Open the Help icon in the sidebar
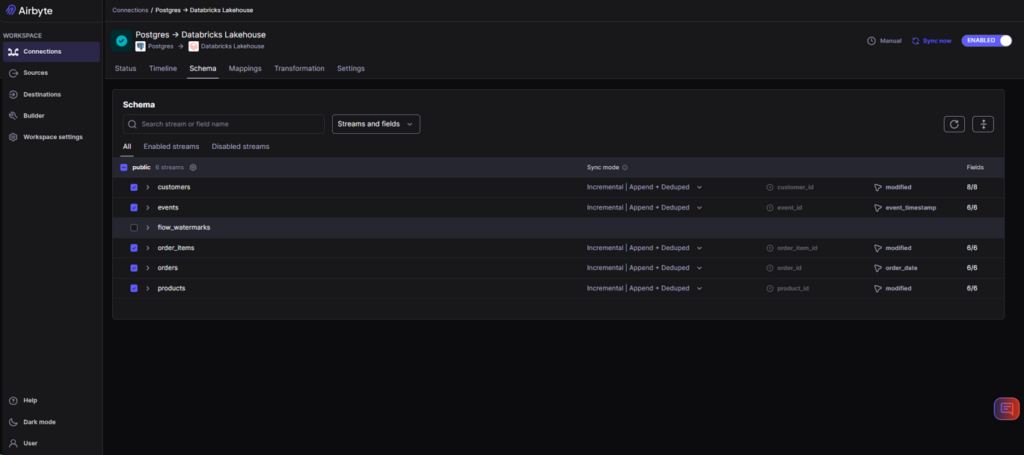This screenshot has height=455, width=1024. point(13,400)
